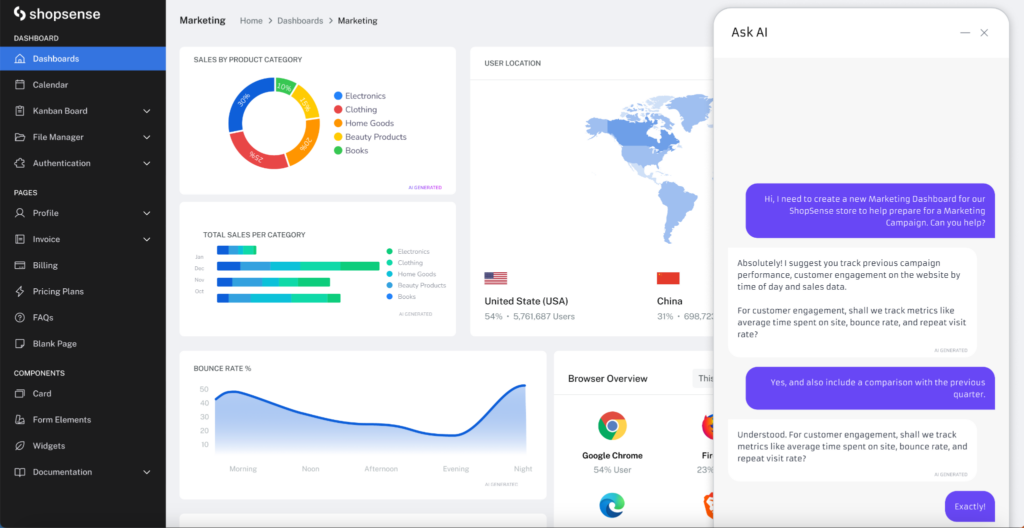Image resolution: width=1024 pixels, height=528 pixels.
Task: Click the Calendar icon in sidebar
Action: (x=20, y=85)
